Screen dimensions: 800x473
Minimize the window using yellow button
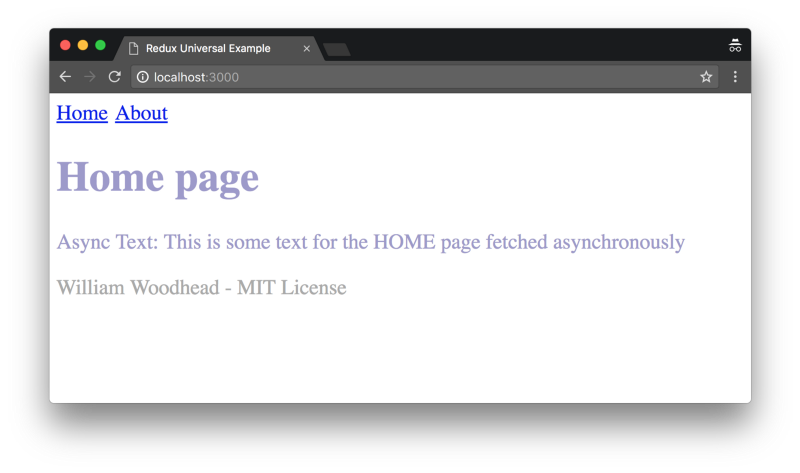point(83,45)
